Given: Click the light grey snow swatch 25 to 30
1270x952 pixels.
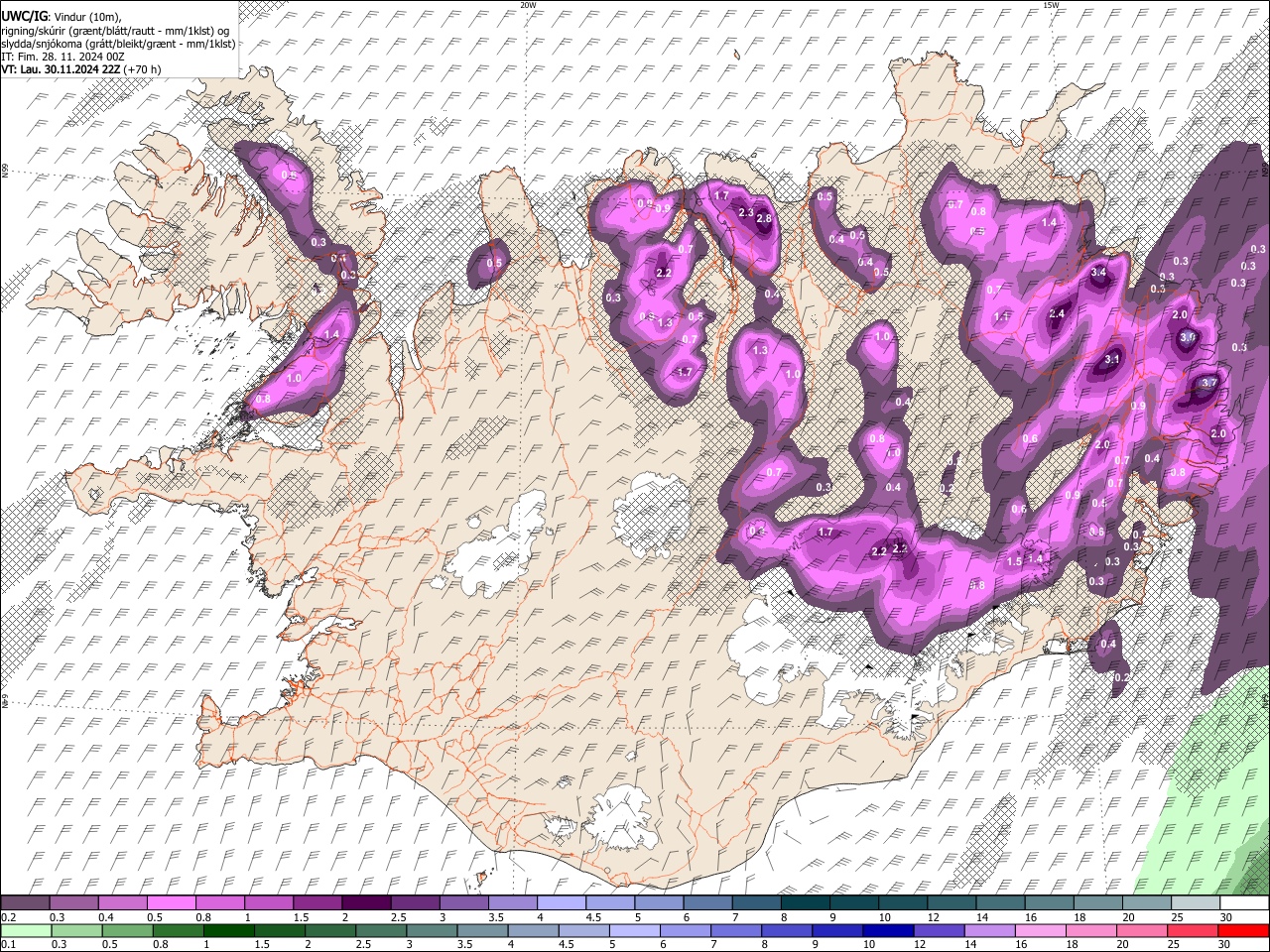Looking at the screenshot, I should [x=1197, y=903].
